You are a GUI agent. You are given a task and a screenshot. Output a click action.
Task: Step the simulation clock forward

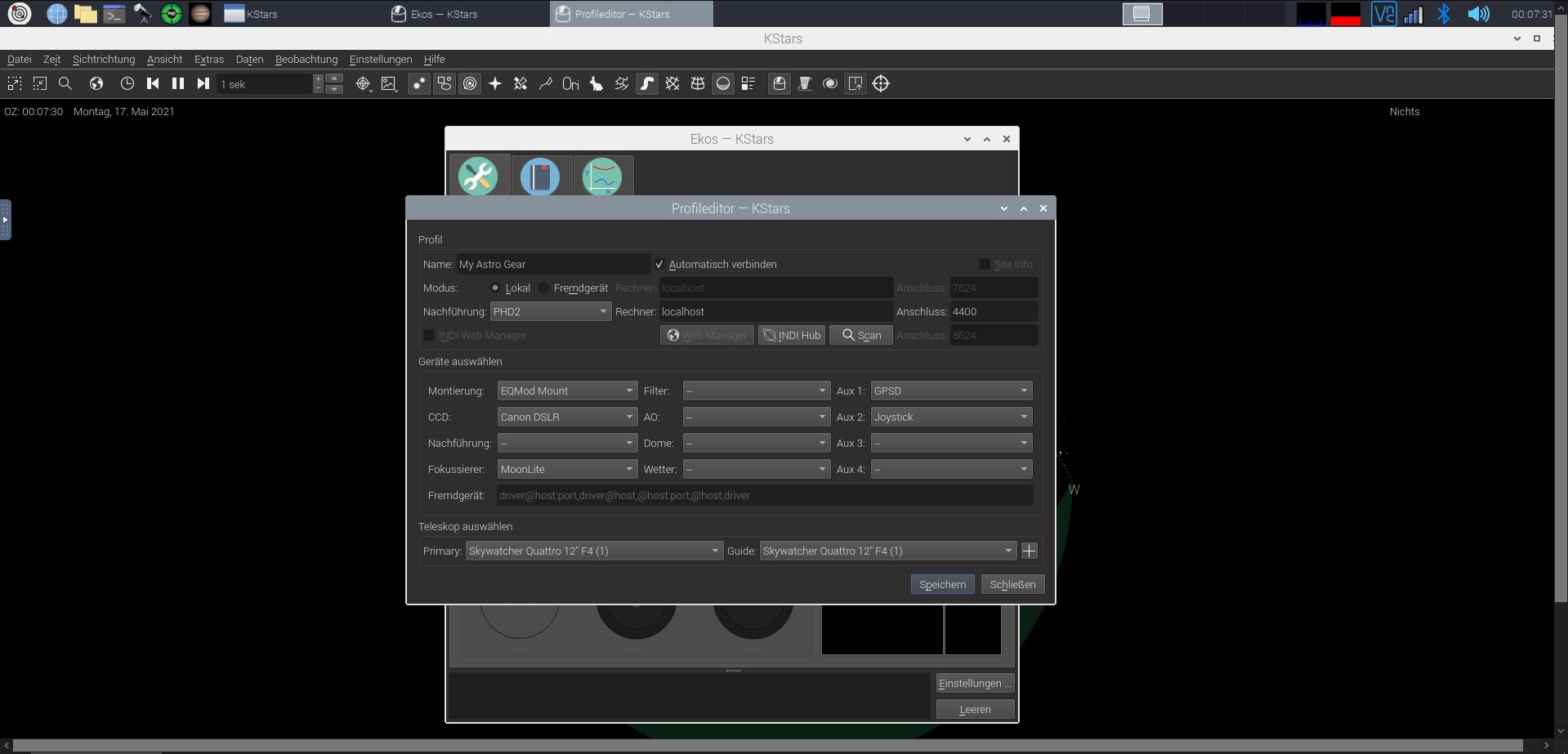pyautogui.click(x=203, y=83)
